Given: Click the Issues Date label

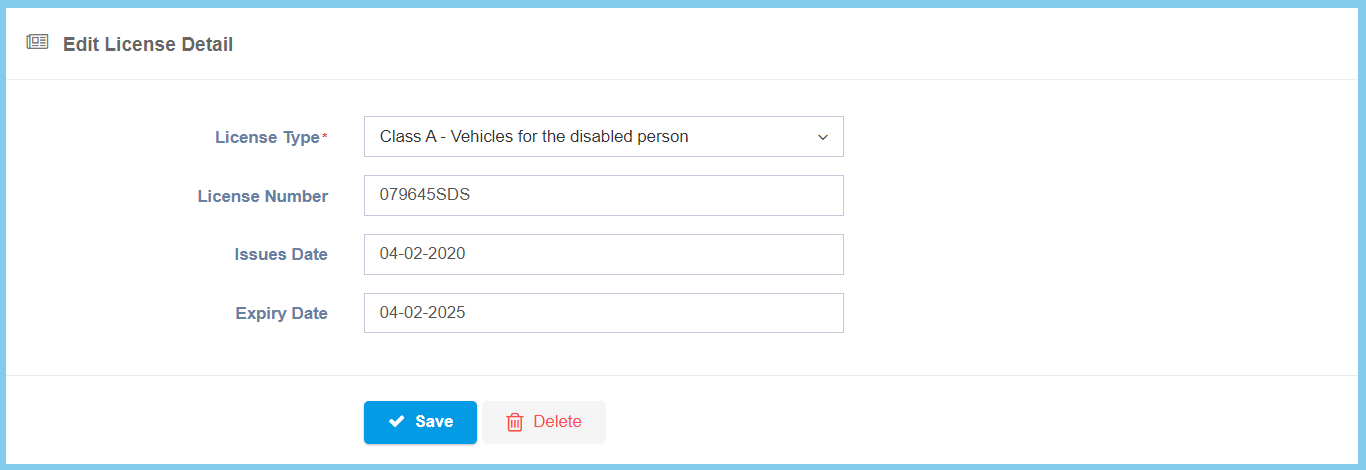Looking at the screenshot, I should pos(281,255).
